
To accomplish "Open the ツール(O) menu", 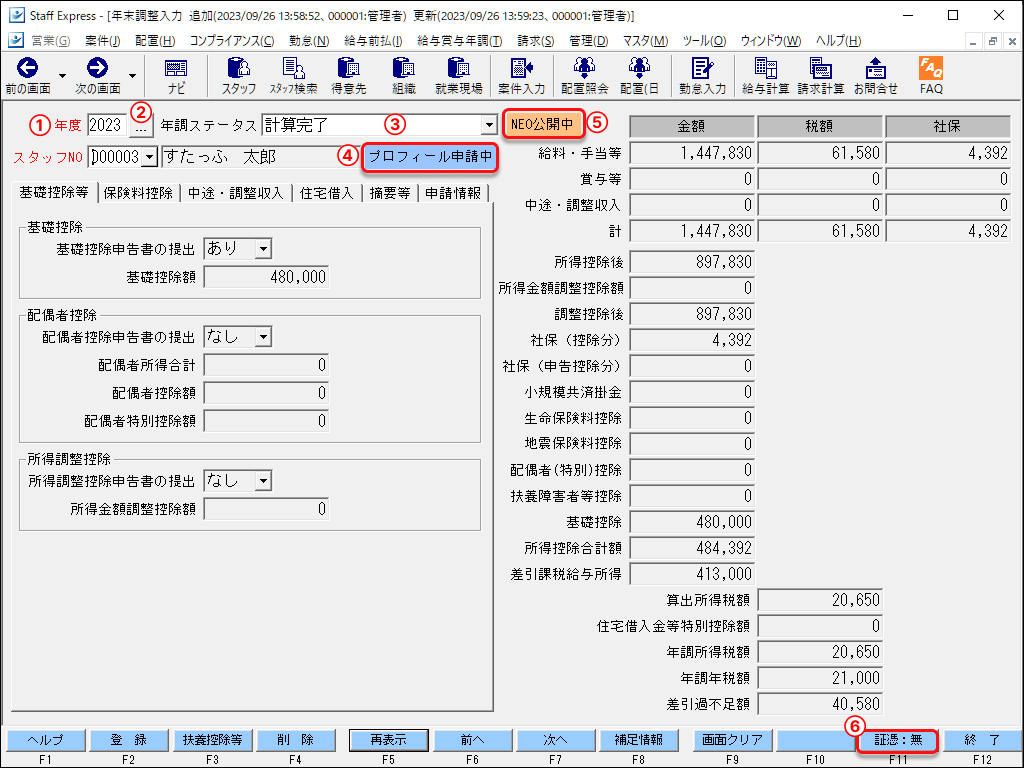I will pyautogui.click(x=704, y=40).
